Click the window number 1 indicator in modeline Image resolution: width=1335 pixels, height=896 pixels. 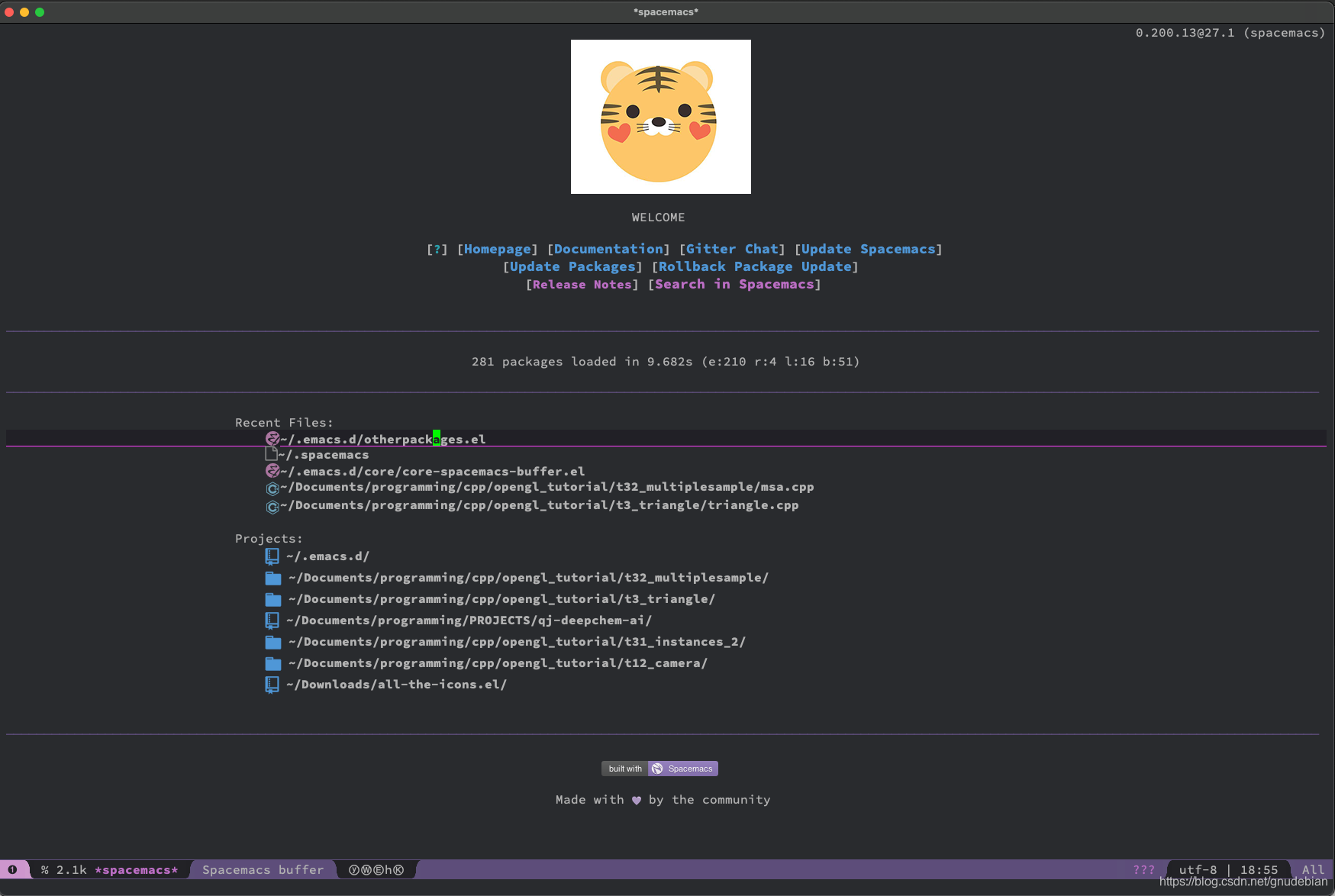(x=13, y=869)
